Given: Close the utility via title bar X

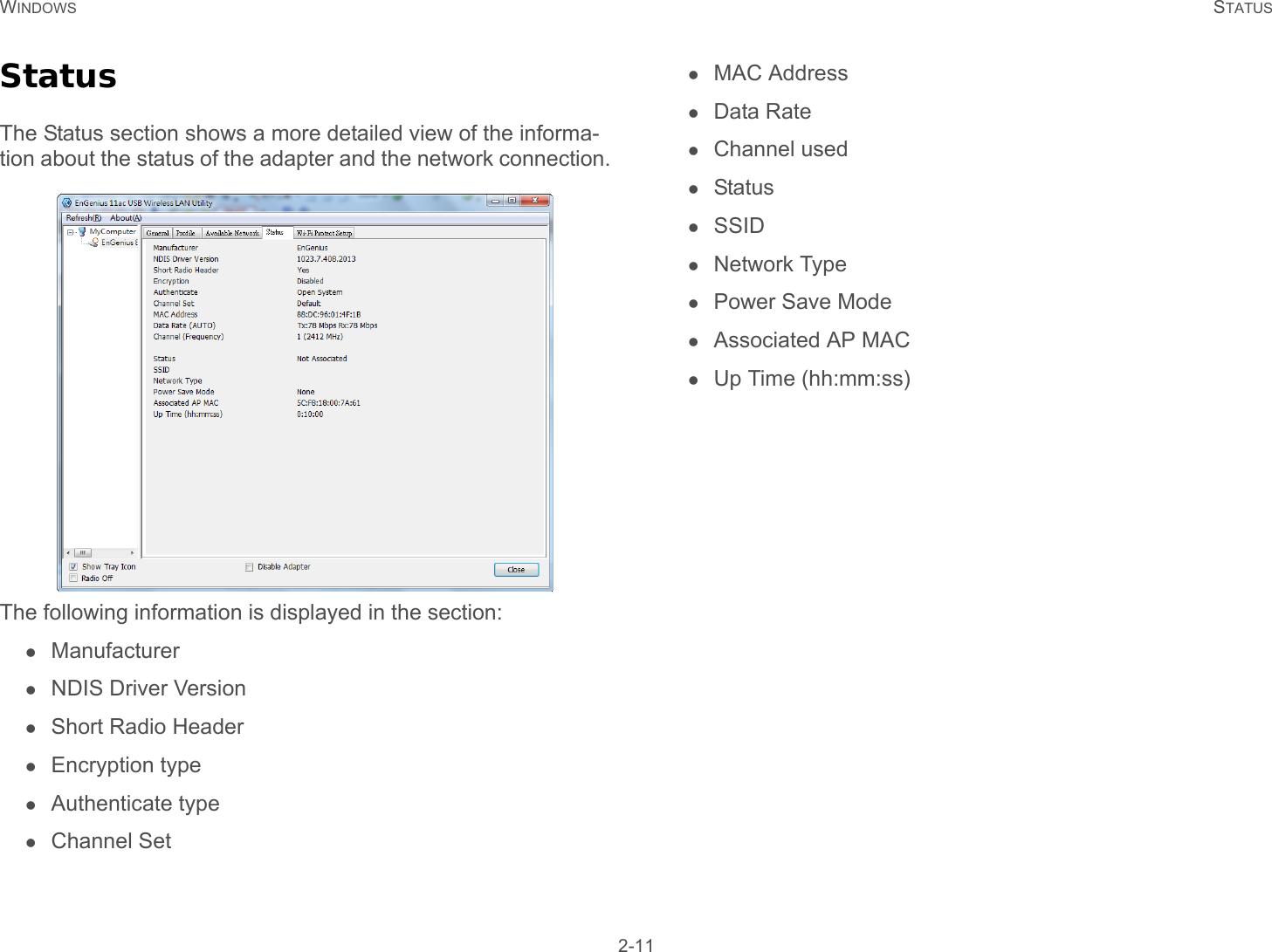Looking at the screenshot, I should click(534, 201).
